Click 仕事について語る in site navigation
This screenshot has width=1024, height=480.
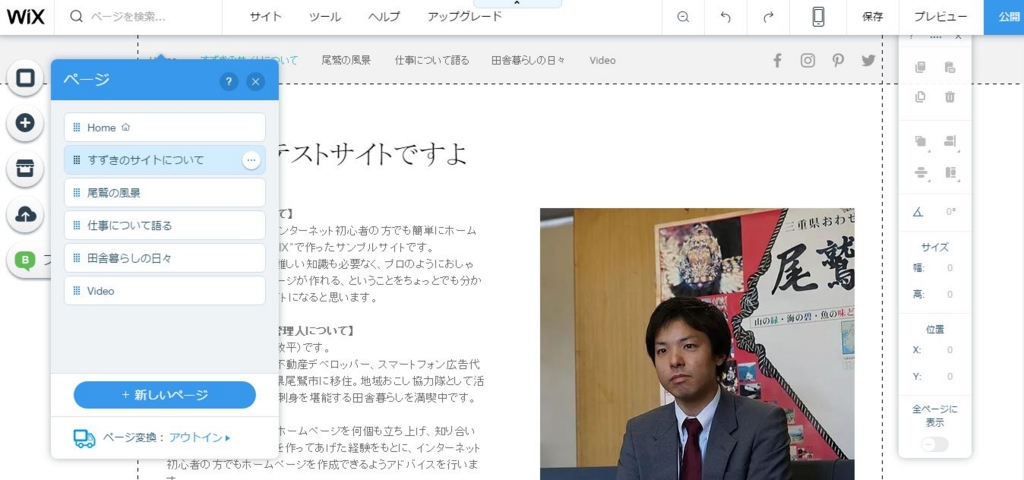[432, 60]
